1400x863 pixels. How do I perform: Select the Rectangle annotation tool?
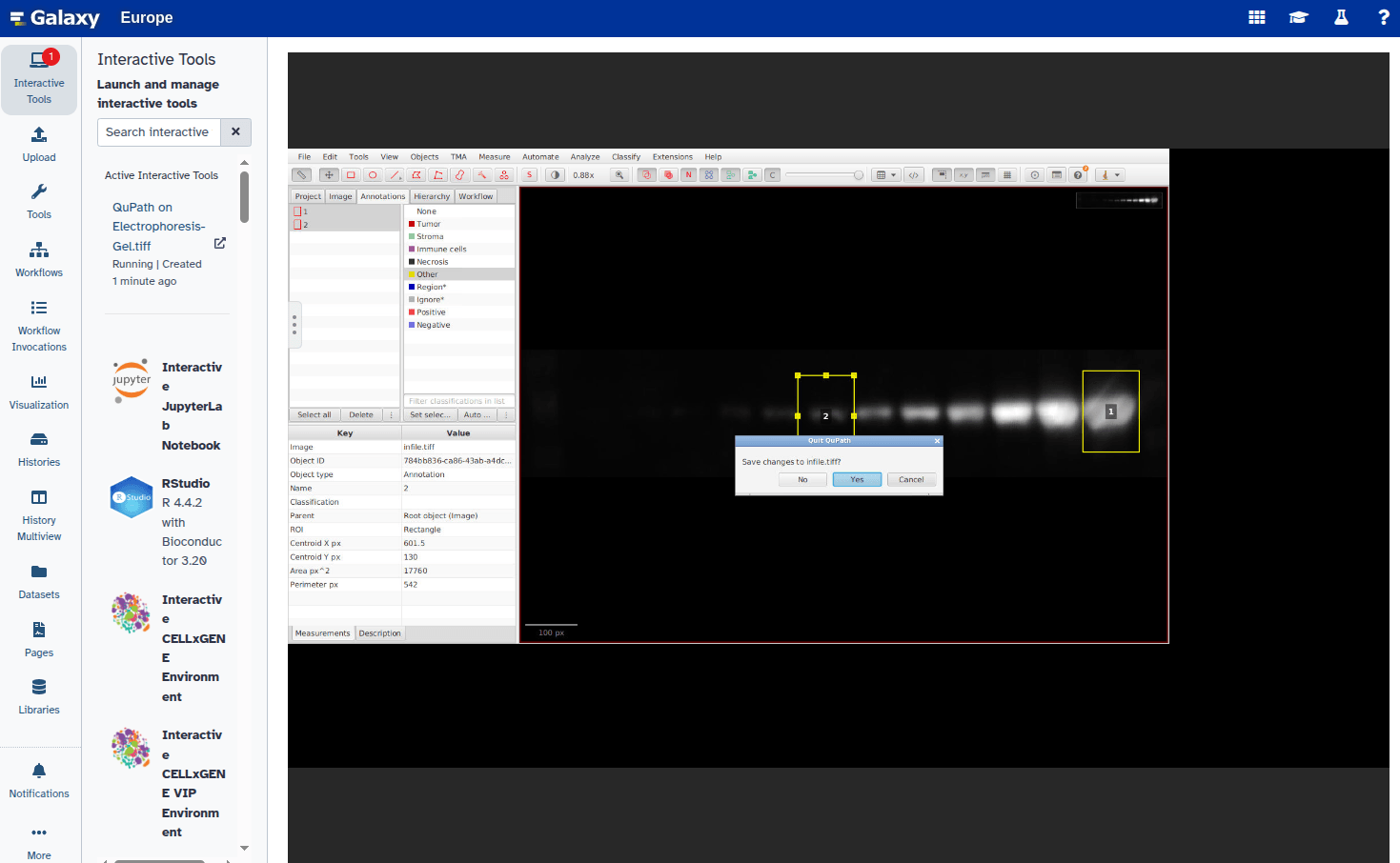pos(351,175)
